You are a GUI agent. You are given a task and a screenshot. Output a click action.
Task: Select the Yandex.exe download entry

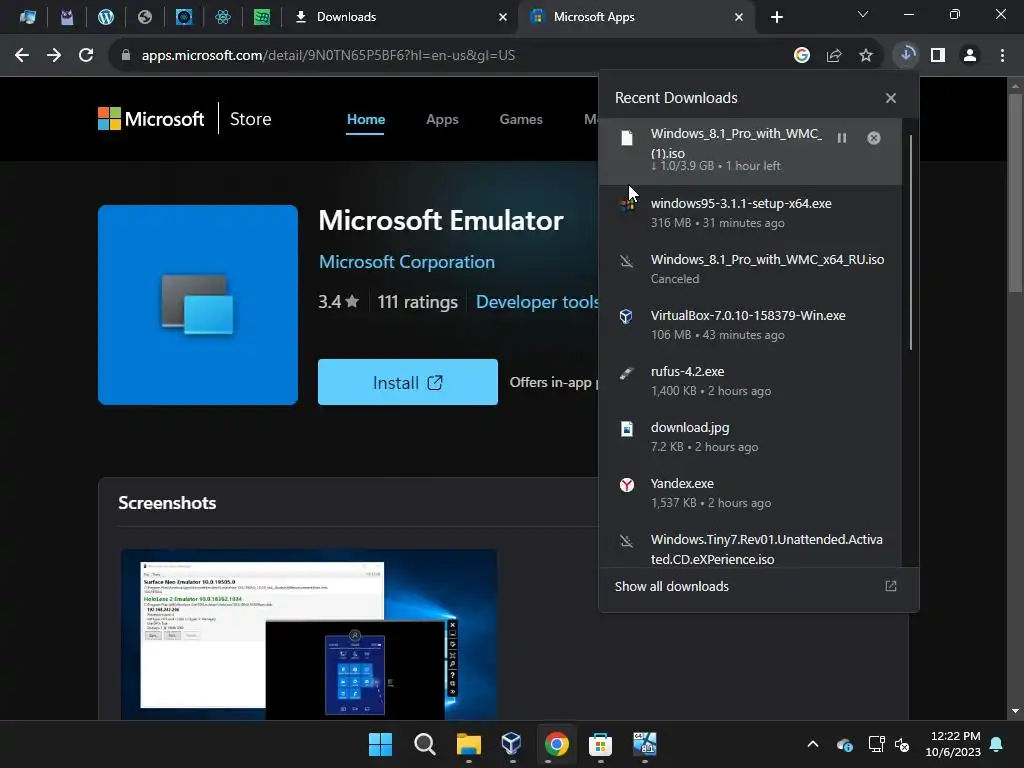point(750,493)
